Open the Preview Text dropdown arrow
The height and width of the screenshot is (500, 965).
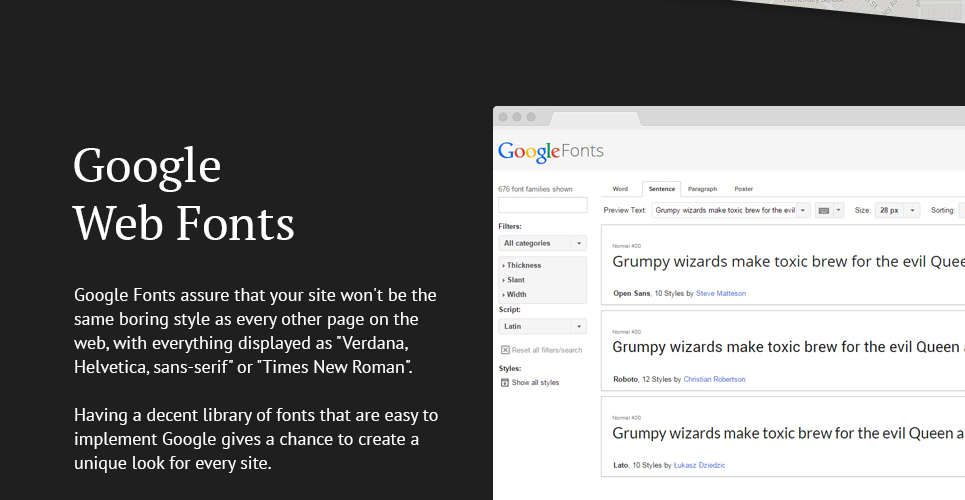click(x=803, y=211)
